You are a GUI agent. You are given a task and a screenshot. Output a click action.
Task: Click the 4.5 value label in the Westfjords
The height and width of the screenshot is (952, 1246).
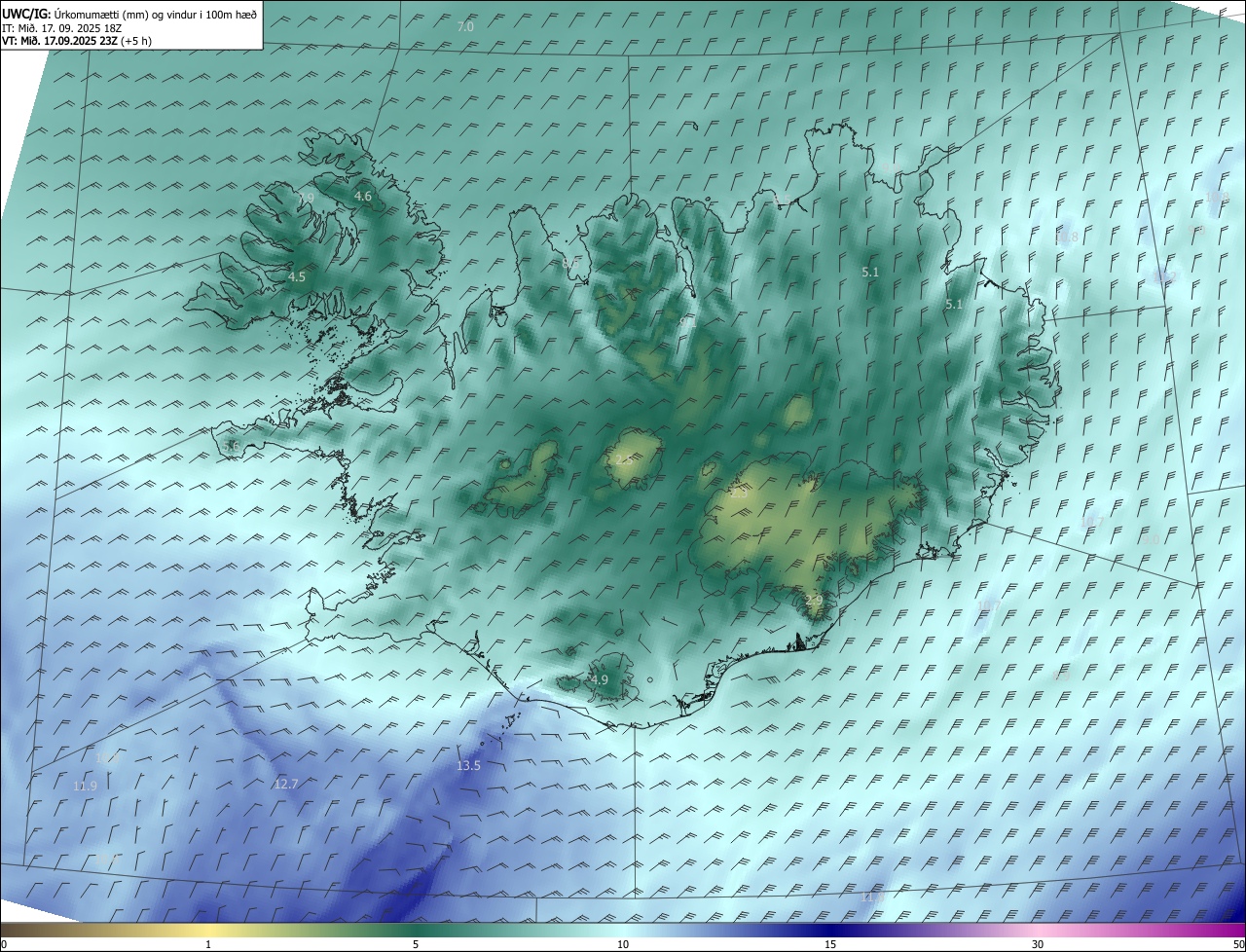(x=297, y=277)
